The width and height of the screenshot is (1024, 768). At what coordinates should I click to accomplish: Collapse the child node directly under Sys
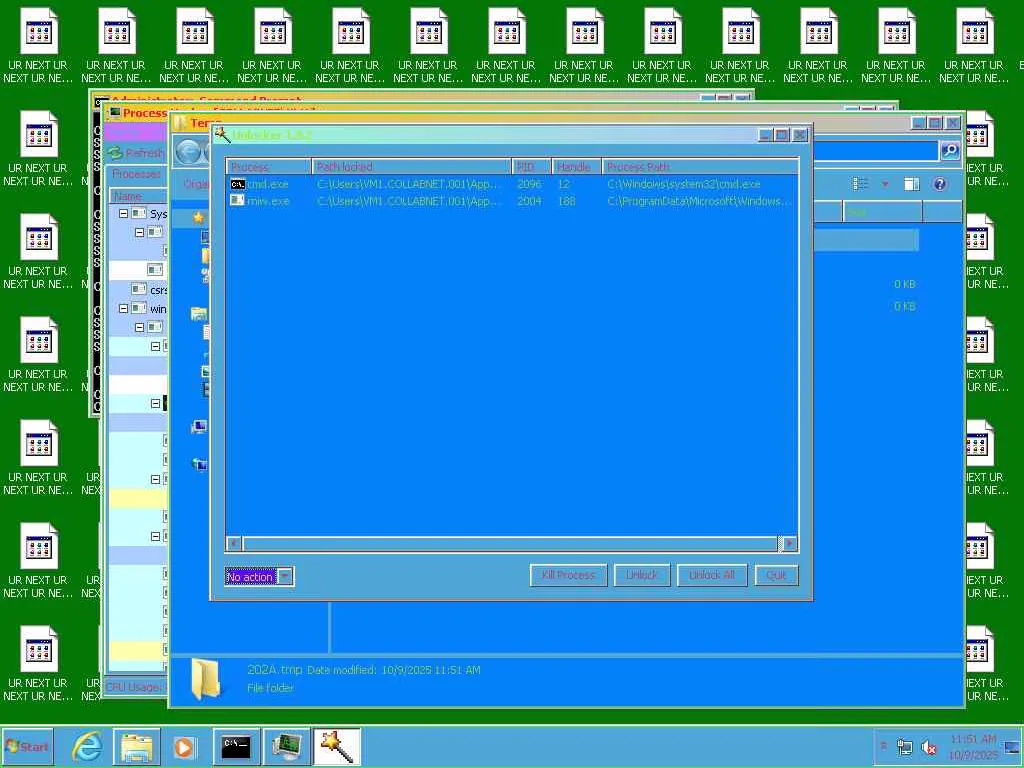click(139, 232)
